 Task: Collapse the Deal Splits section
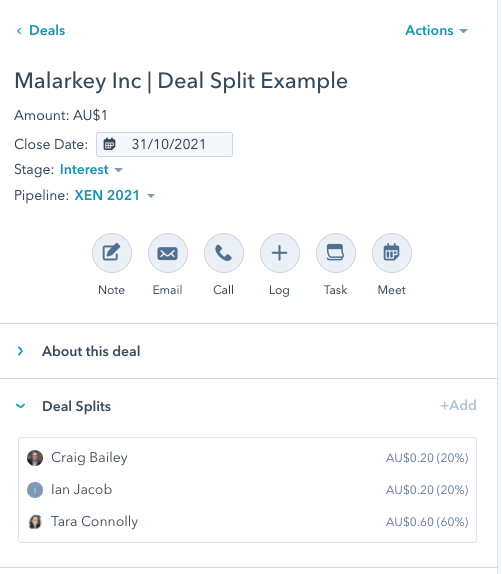[x=21, y=406]
